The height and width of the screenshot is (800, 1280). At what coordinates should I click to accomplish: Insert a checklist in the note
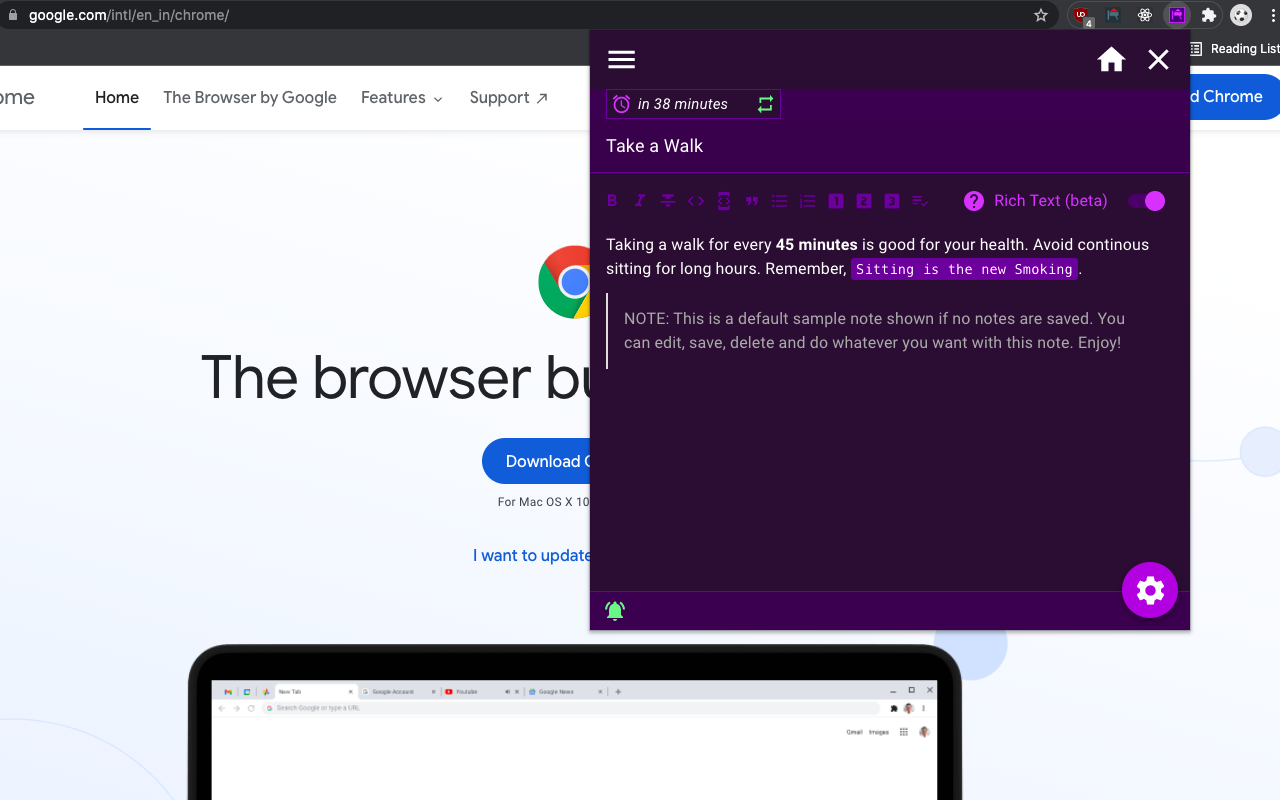pos(920,201)
